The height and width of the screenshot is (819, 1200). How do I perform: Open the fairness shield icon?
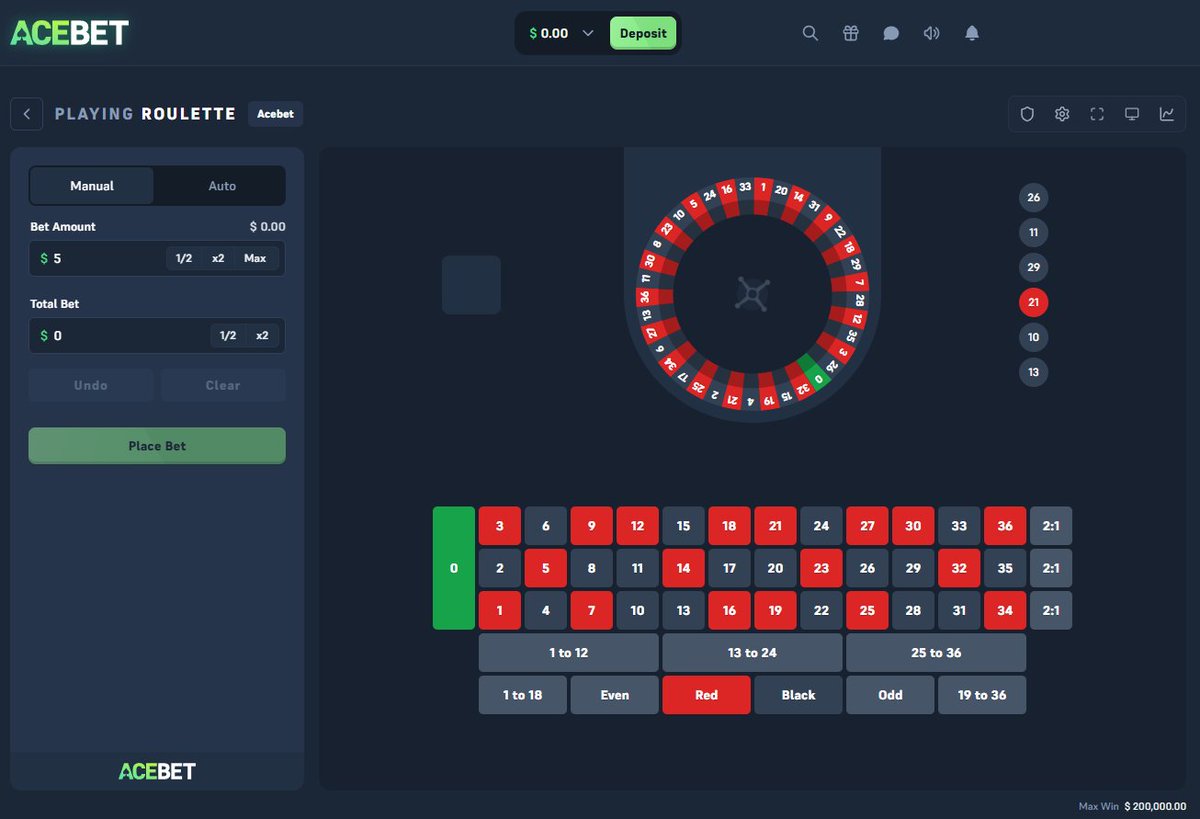(x=1027, y=114)
